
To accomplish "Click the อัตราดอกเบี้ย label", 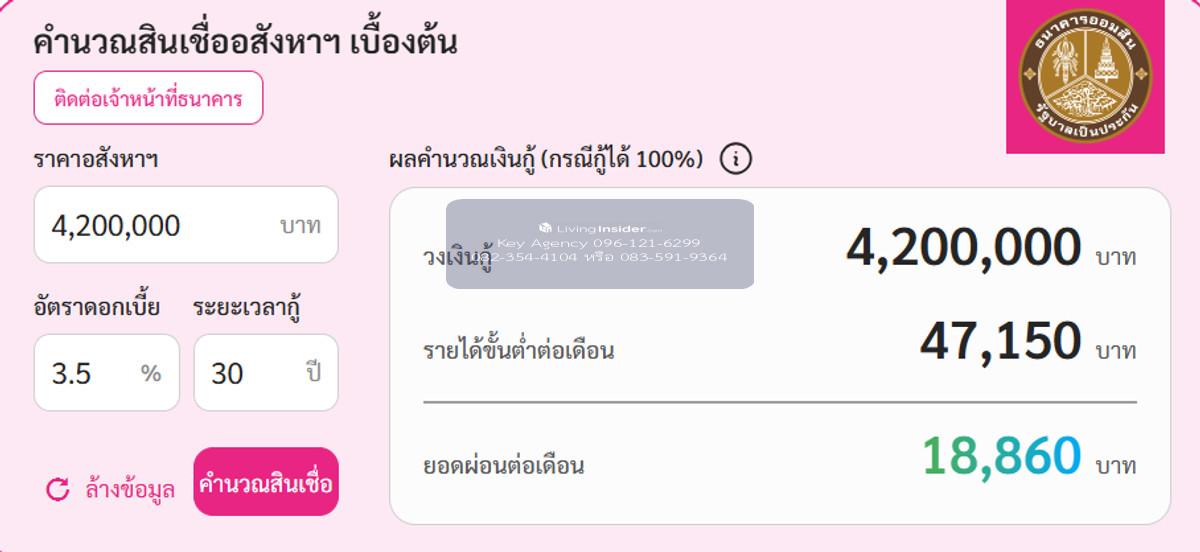I will (96, 307).
